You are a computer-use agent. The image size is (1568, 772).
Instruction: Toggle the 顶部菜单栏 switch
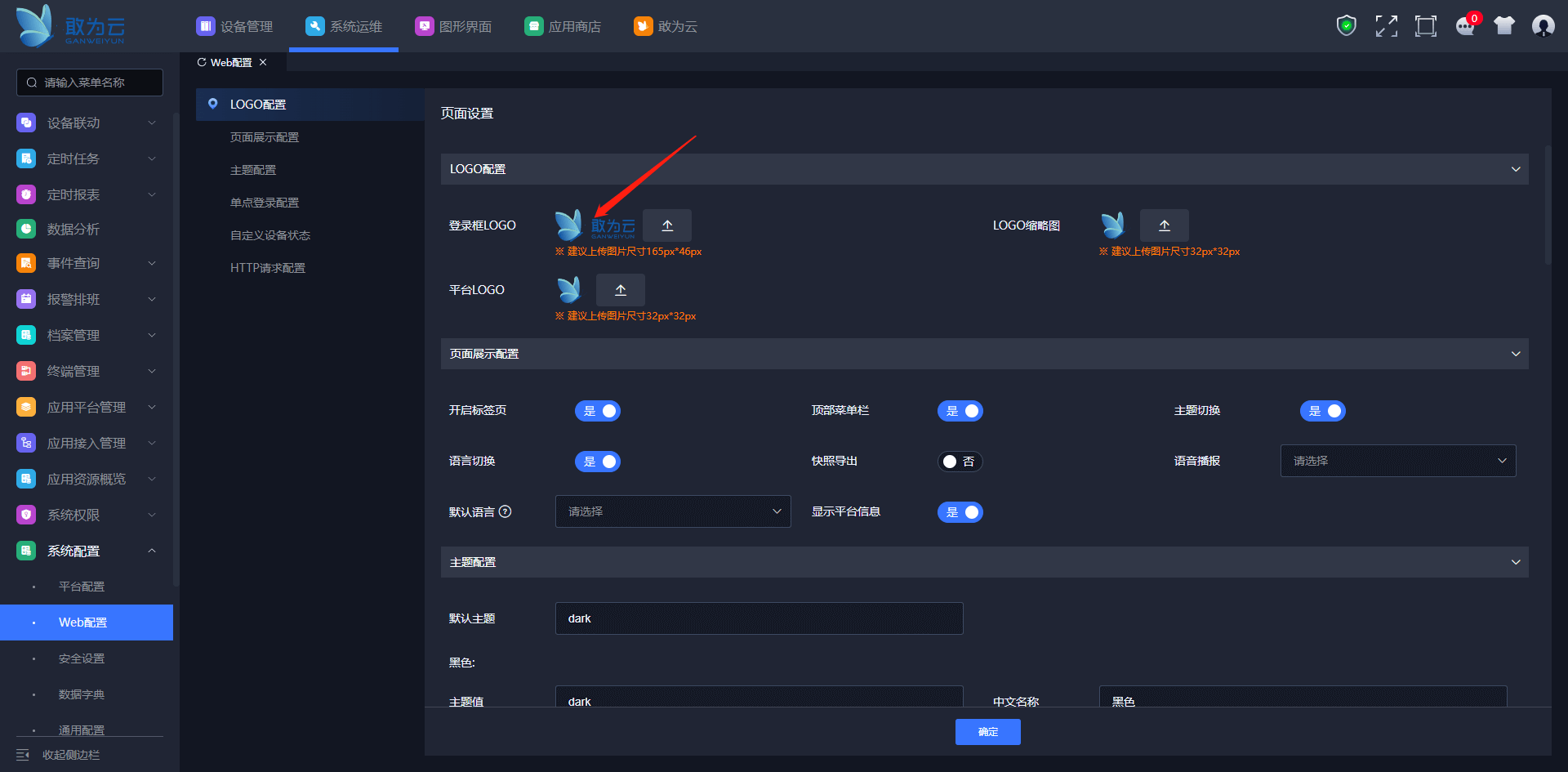point(960,411)
